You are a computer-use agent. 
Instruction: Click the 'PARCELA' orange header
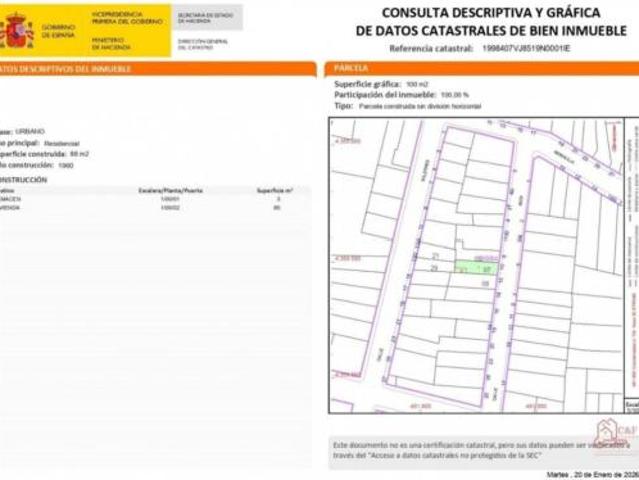482,68
